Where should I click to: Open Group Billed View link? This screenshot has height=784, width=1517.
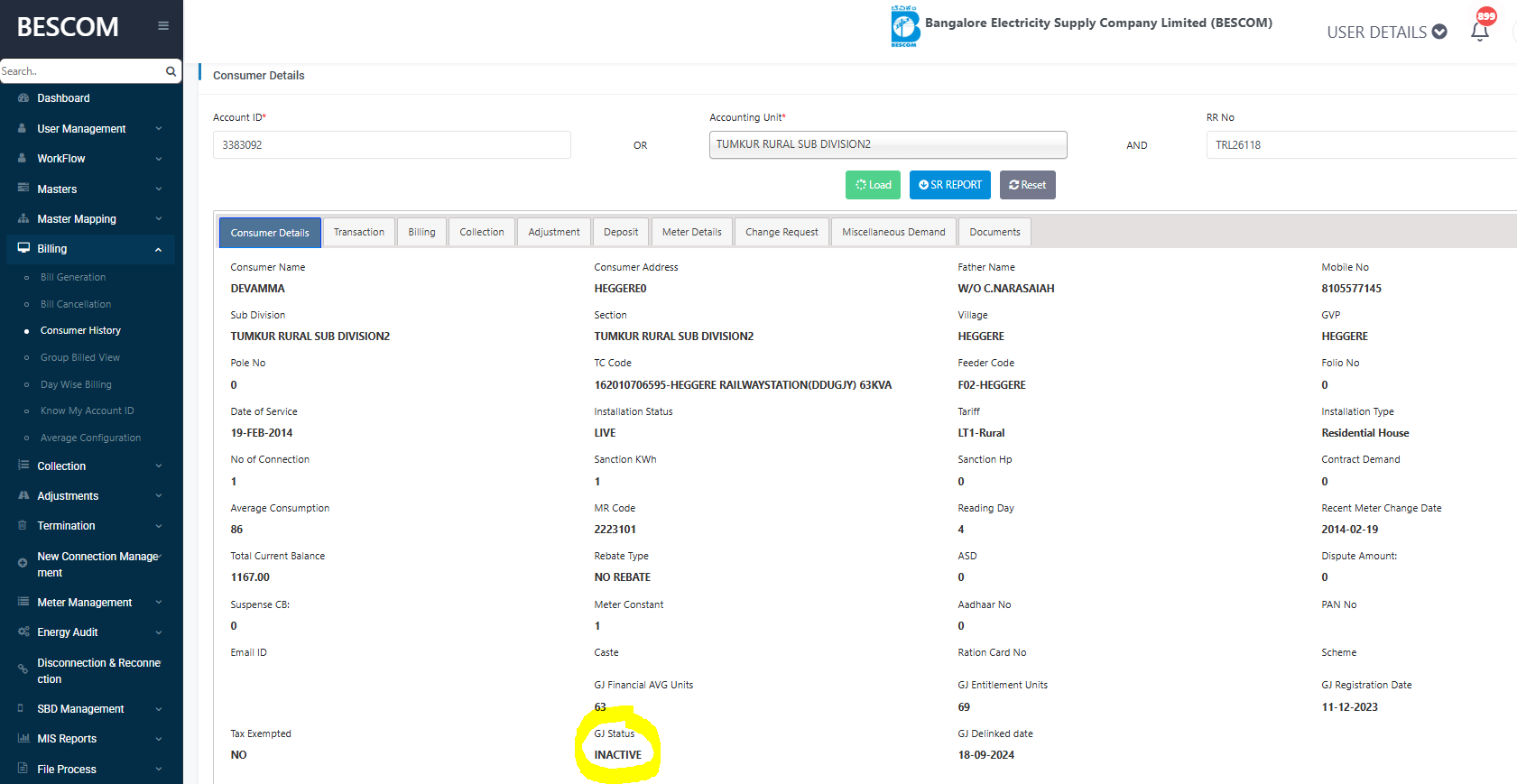80,357
